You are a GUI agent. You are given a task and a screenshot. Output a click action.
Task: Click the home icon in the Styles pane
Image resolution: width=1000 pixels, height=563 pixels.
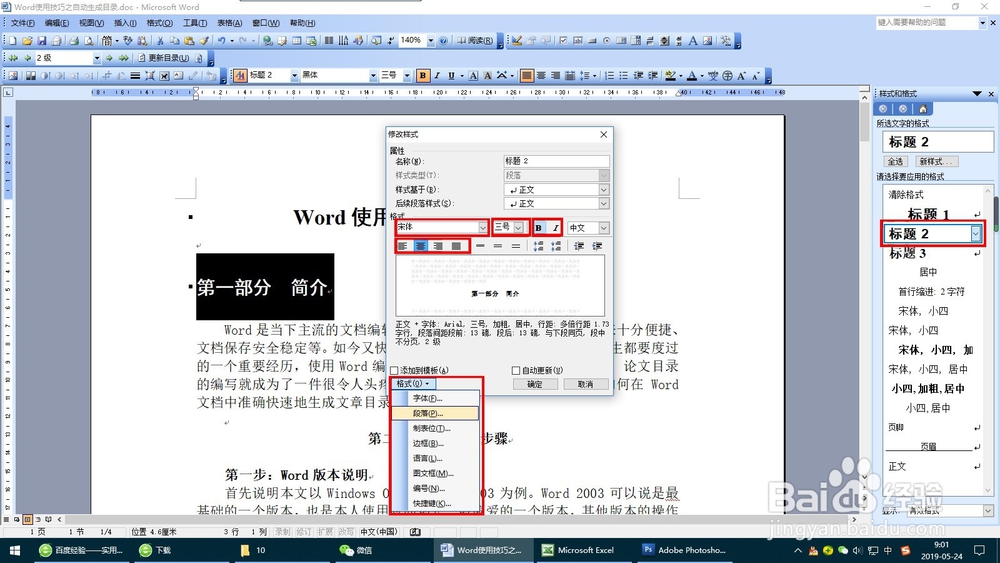point(923,109)
